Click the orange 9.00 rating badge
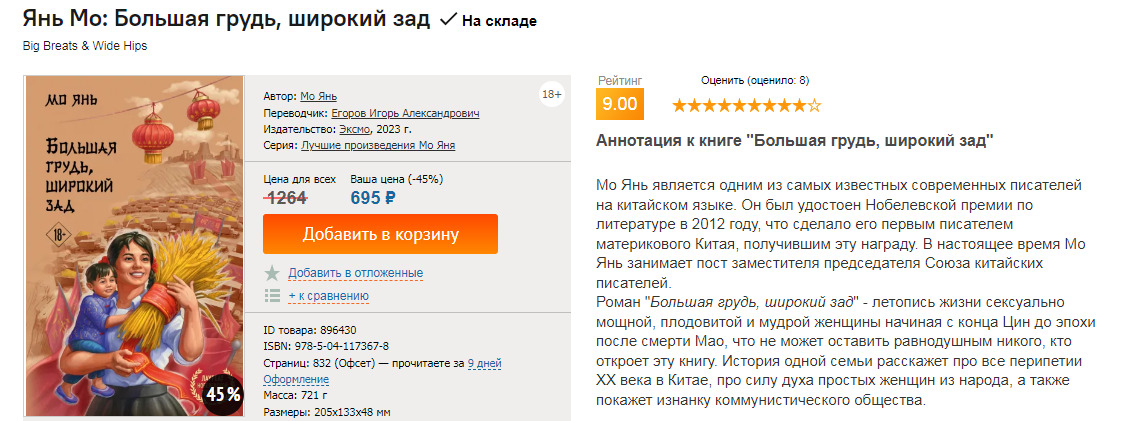This screenshot has width=1147, height=421. coord(619,104)
